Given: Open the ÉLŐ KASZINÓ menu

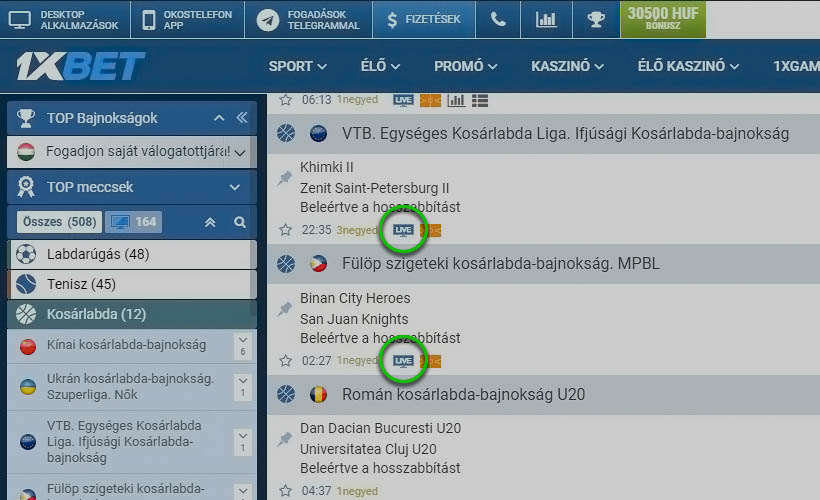Looking at the screenshot, I should [688, 66].
